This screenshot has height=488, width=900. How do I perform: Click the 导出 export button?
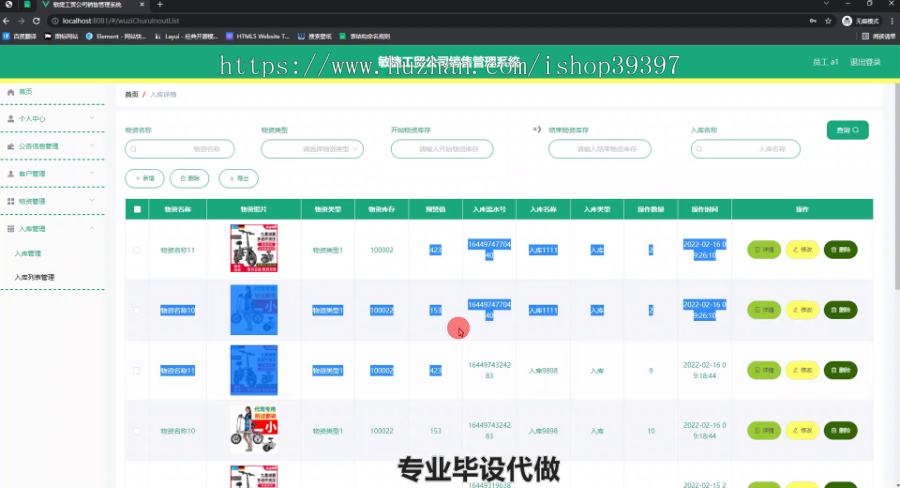coord(239,179)
